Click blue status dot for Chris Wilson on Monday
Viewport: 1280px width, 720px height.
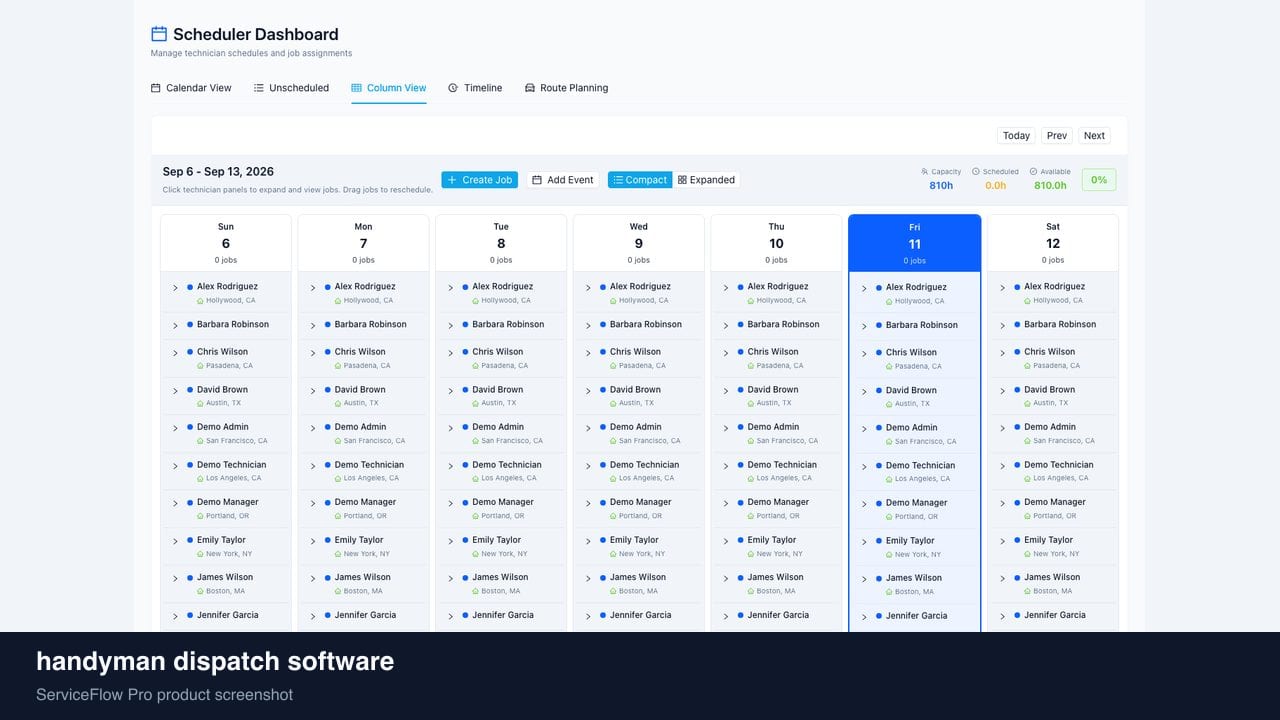(x=327, y=352)
